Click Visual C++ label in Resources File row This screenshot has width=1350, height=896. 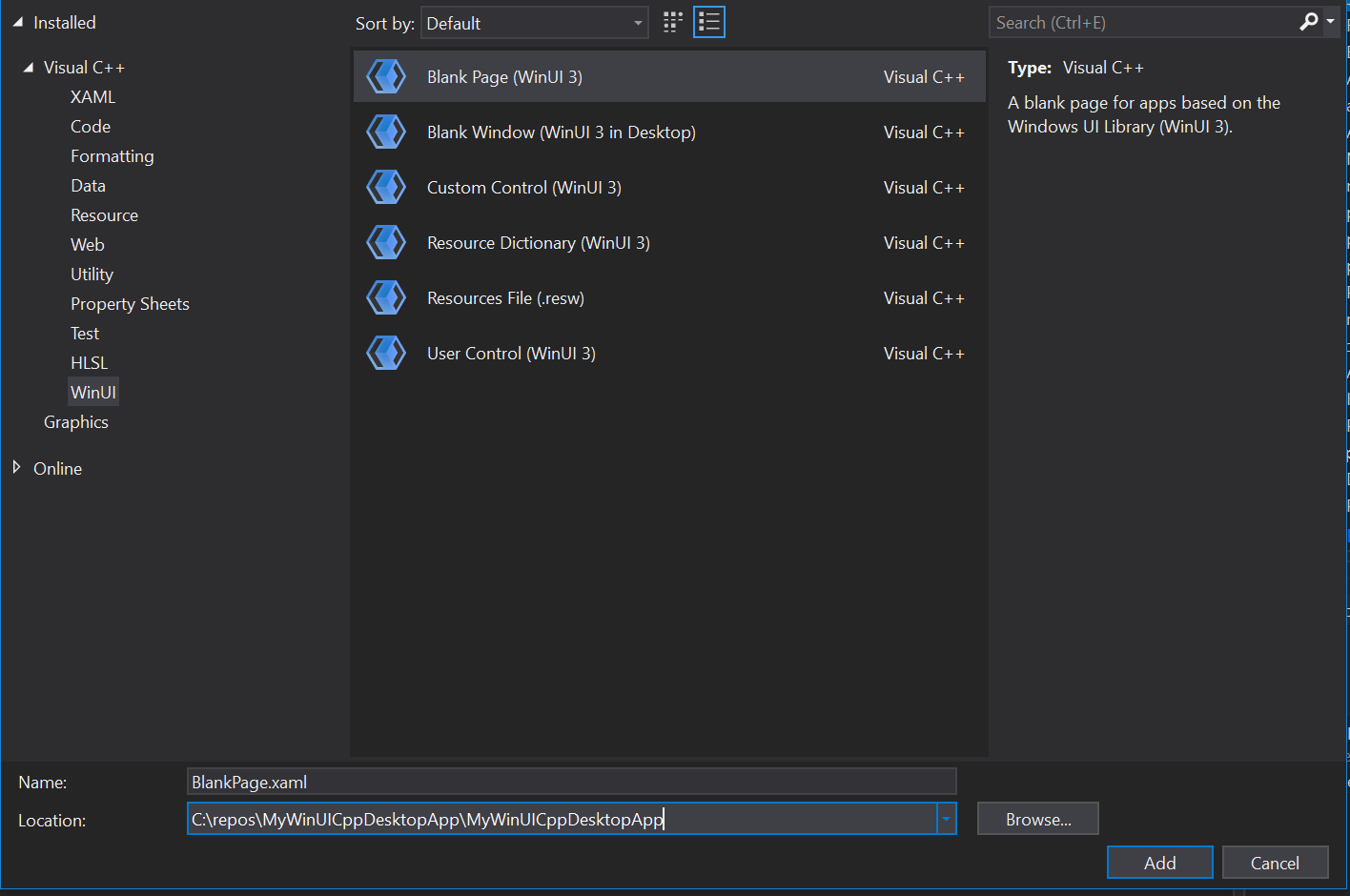click(924, 298)
